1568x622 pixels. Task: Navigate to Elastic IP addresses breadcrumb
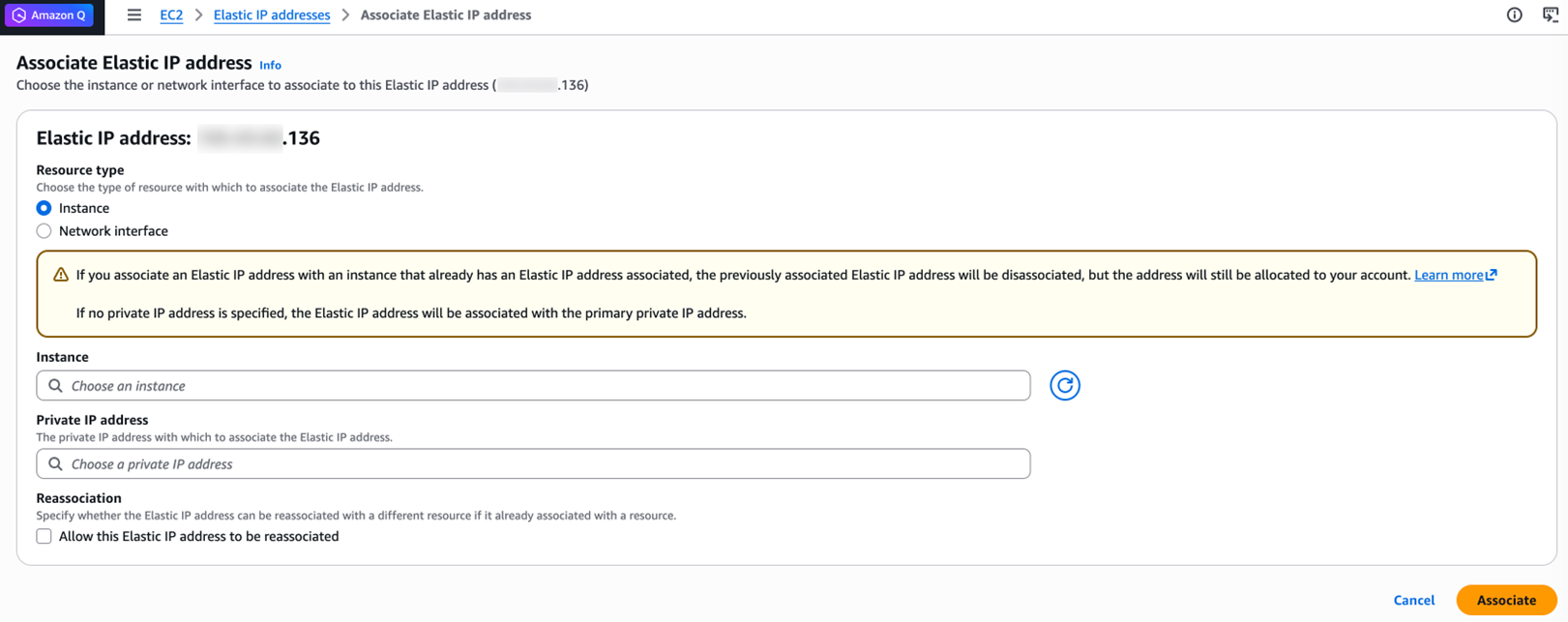[272, 15]
